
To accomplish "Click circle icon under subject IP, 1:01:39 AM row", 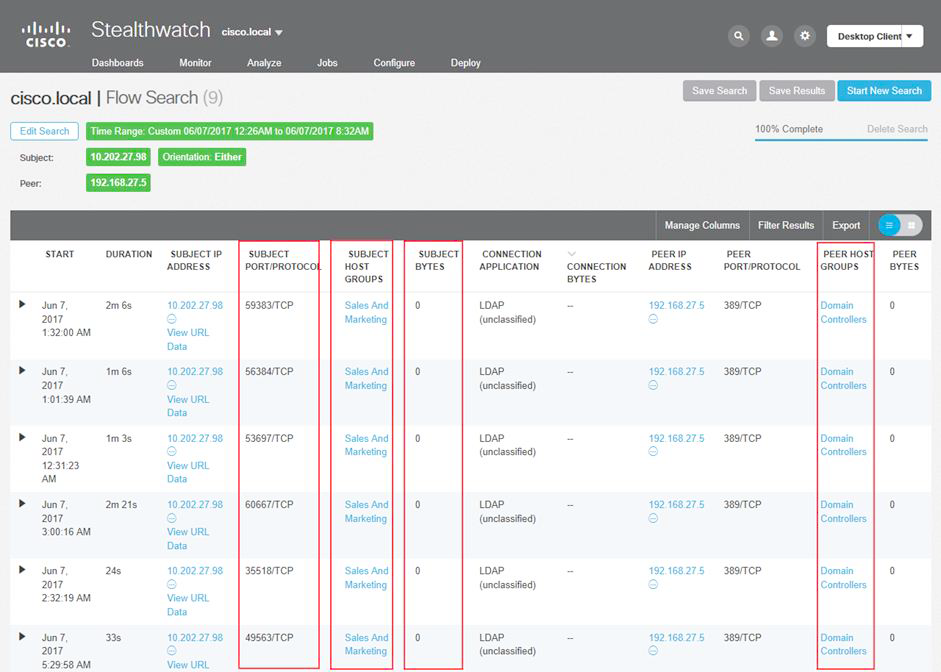I will tap(172, 385).
